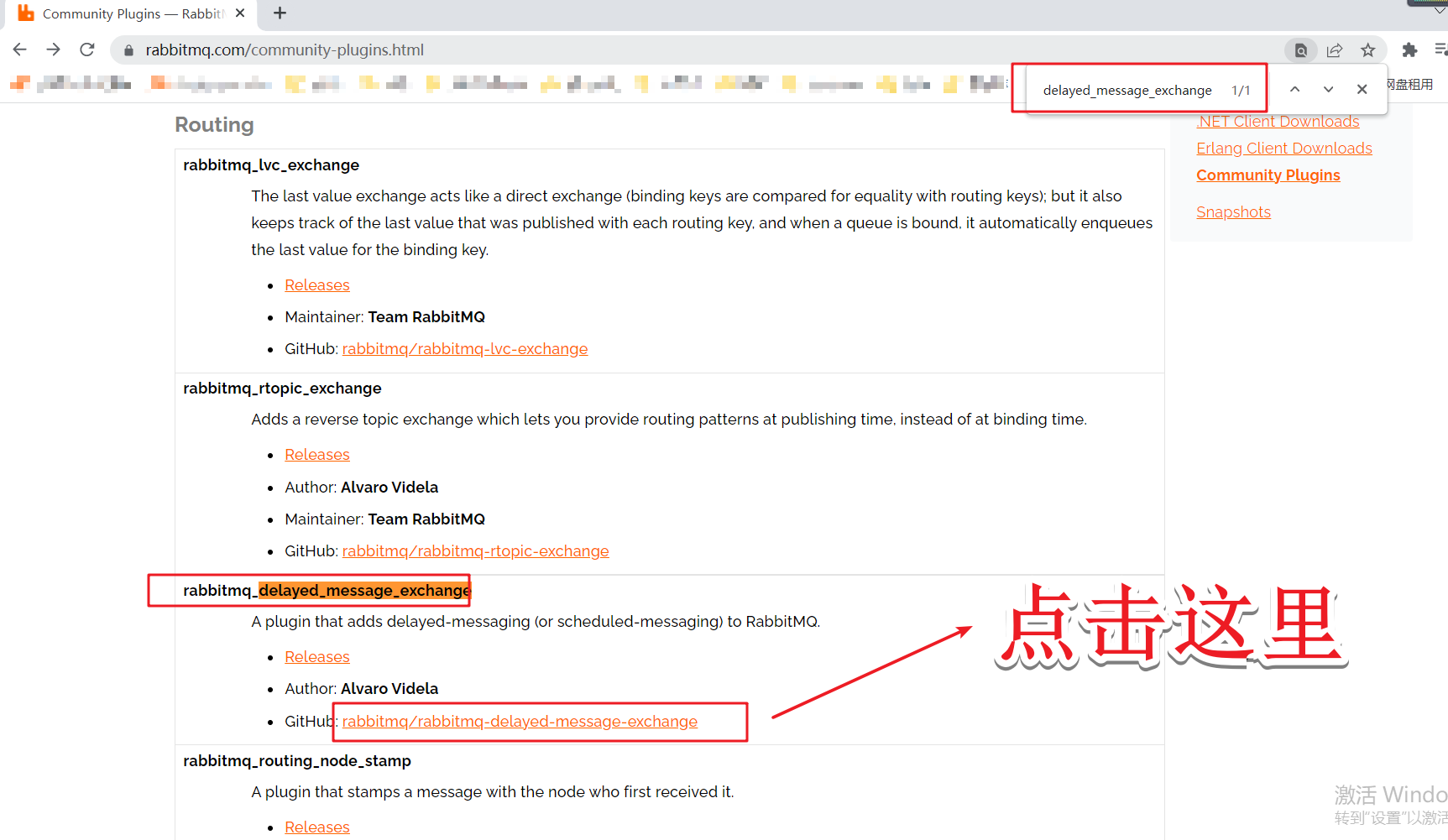Click the rabbitmq.com address bar
Screen dimensions: 1448x840
tap(705, 50)
